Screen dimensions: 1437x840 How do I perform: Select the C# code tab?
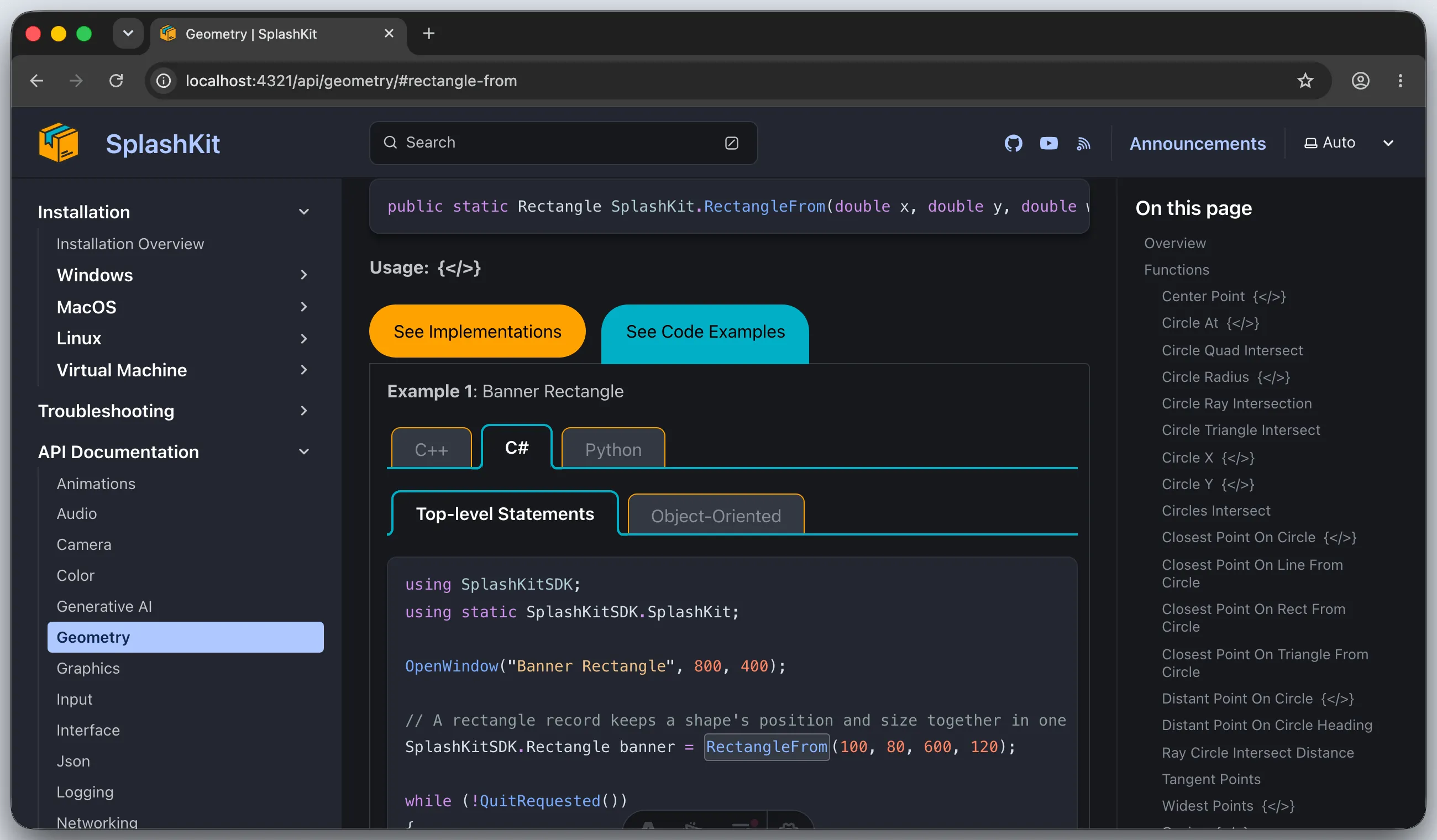tap(517, 447)
